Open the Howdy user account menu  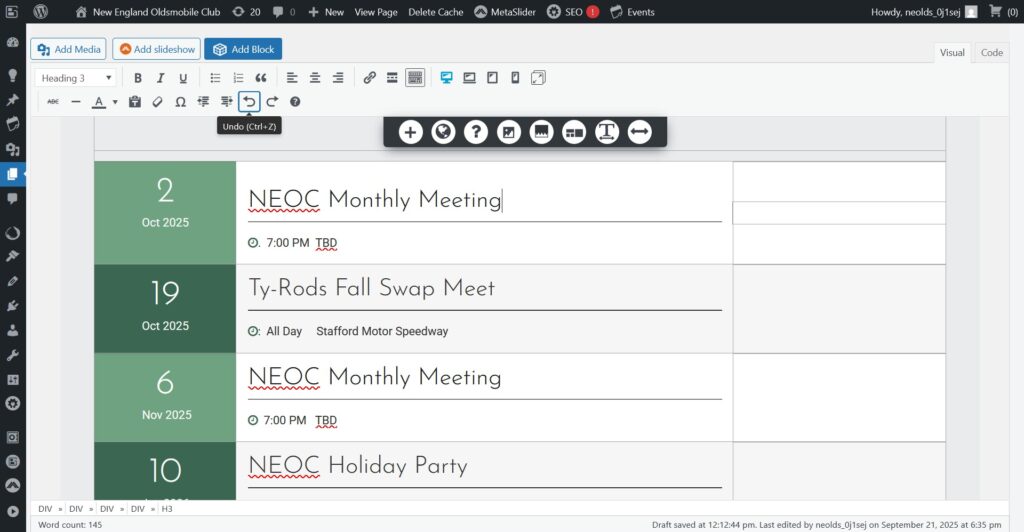tap(922, 12)
